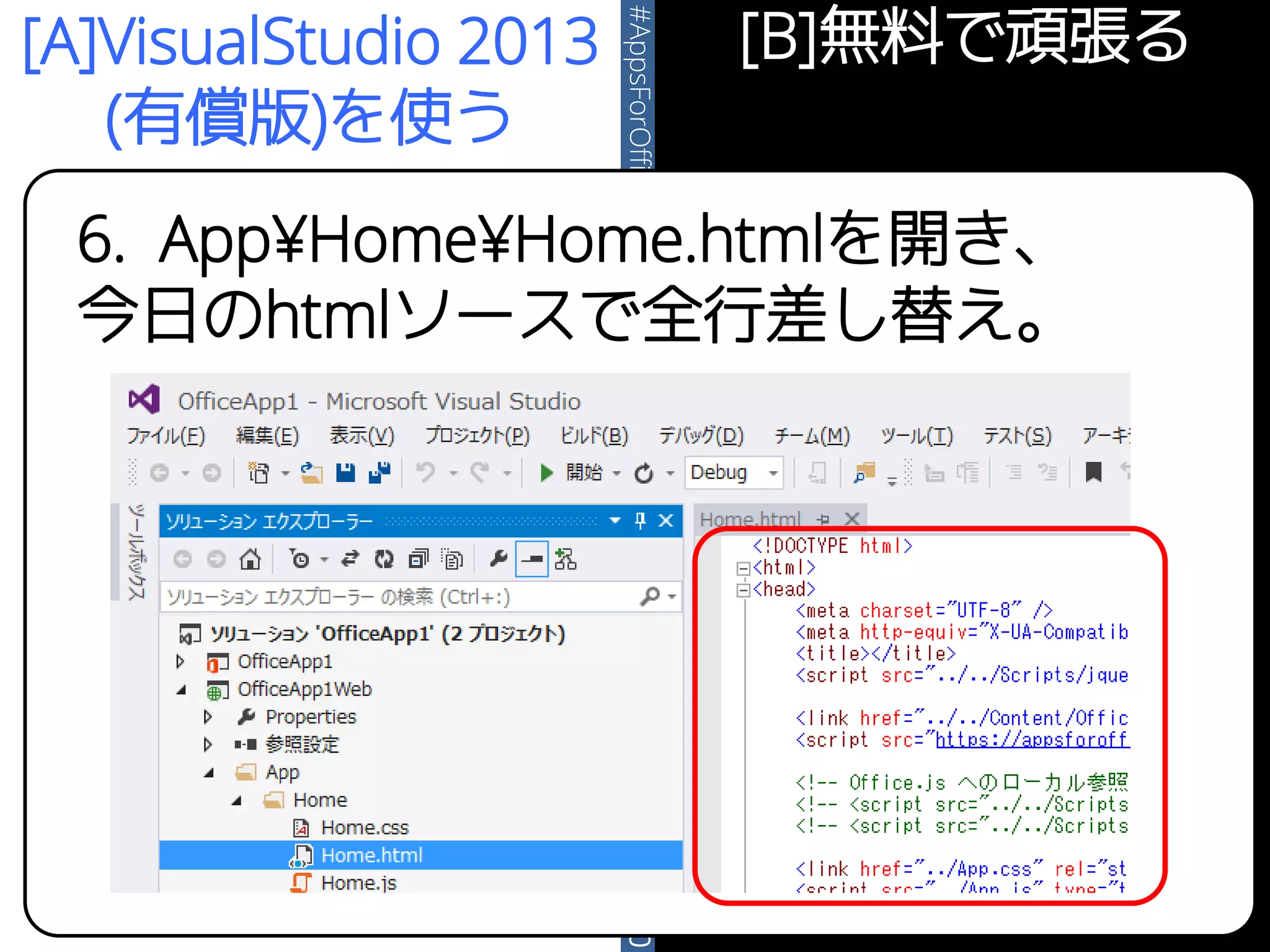The height and width of the screenshot is (952, 1270).
Task: Click Solution Explorer home icon
Action: [250, 560]
